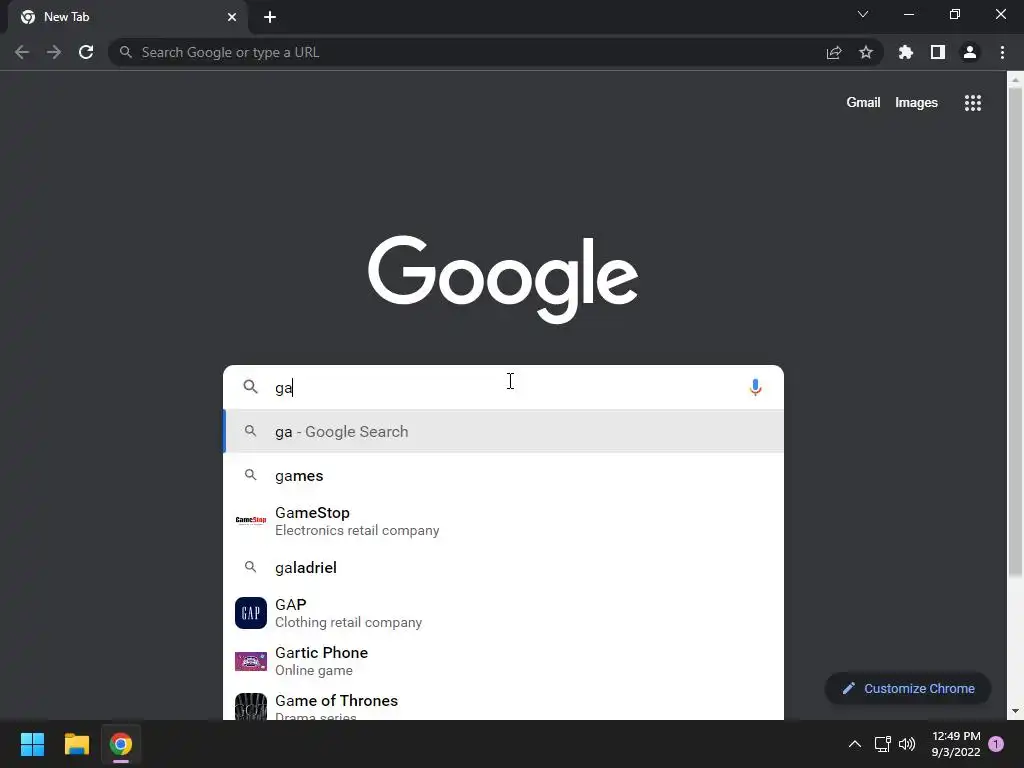
Task: Choose the 'games' suggestion
Action: point(503,475)
